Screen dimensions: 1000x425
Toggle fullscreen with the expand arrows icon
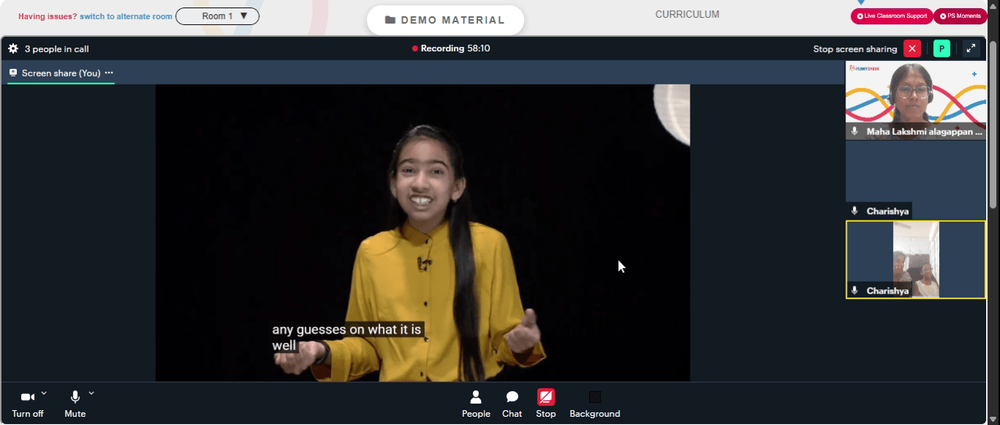[x=971, y=48]
